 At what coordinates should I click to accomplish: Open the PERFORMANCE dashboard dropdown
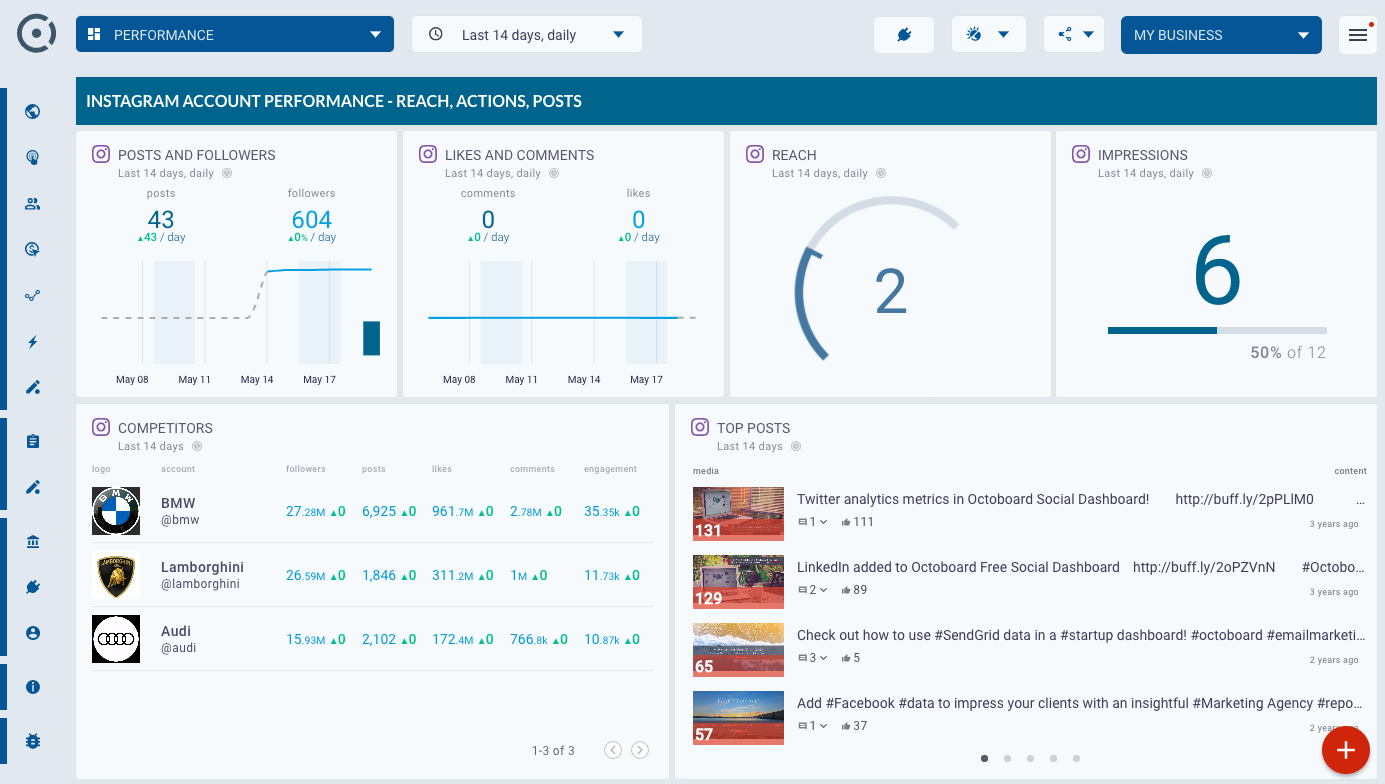pos(235,35)
